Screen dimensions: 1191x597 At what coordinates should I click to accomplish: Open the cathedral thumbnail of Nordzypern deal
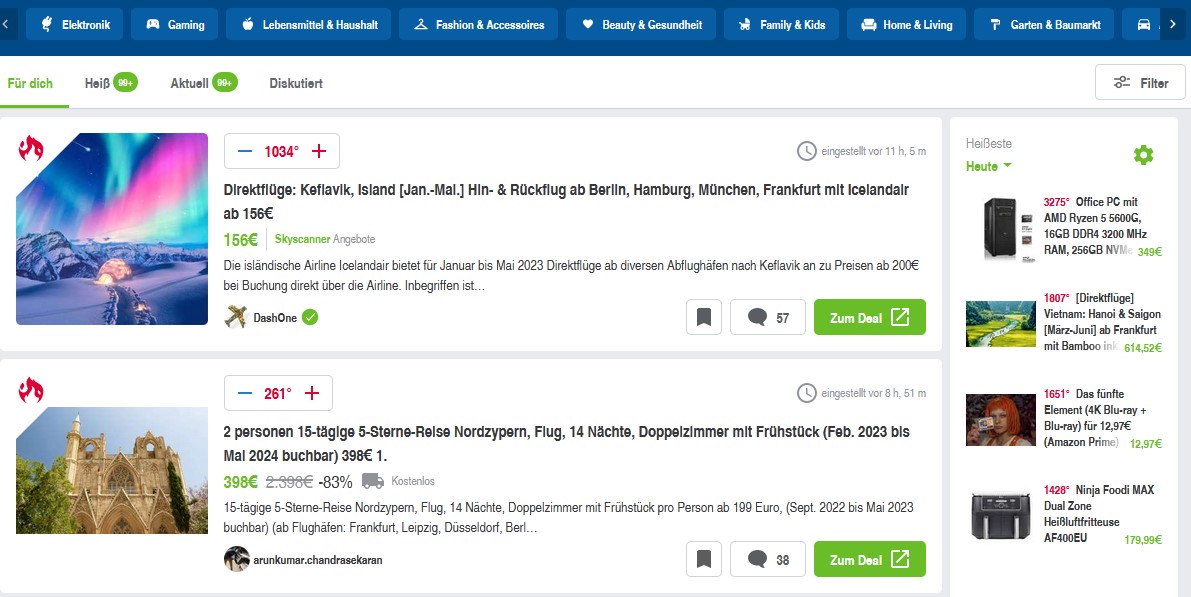112,470
